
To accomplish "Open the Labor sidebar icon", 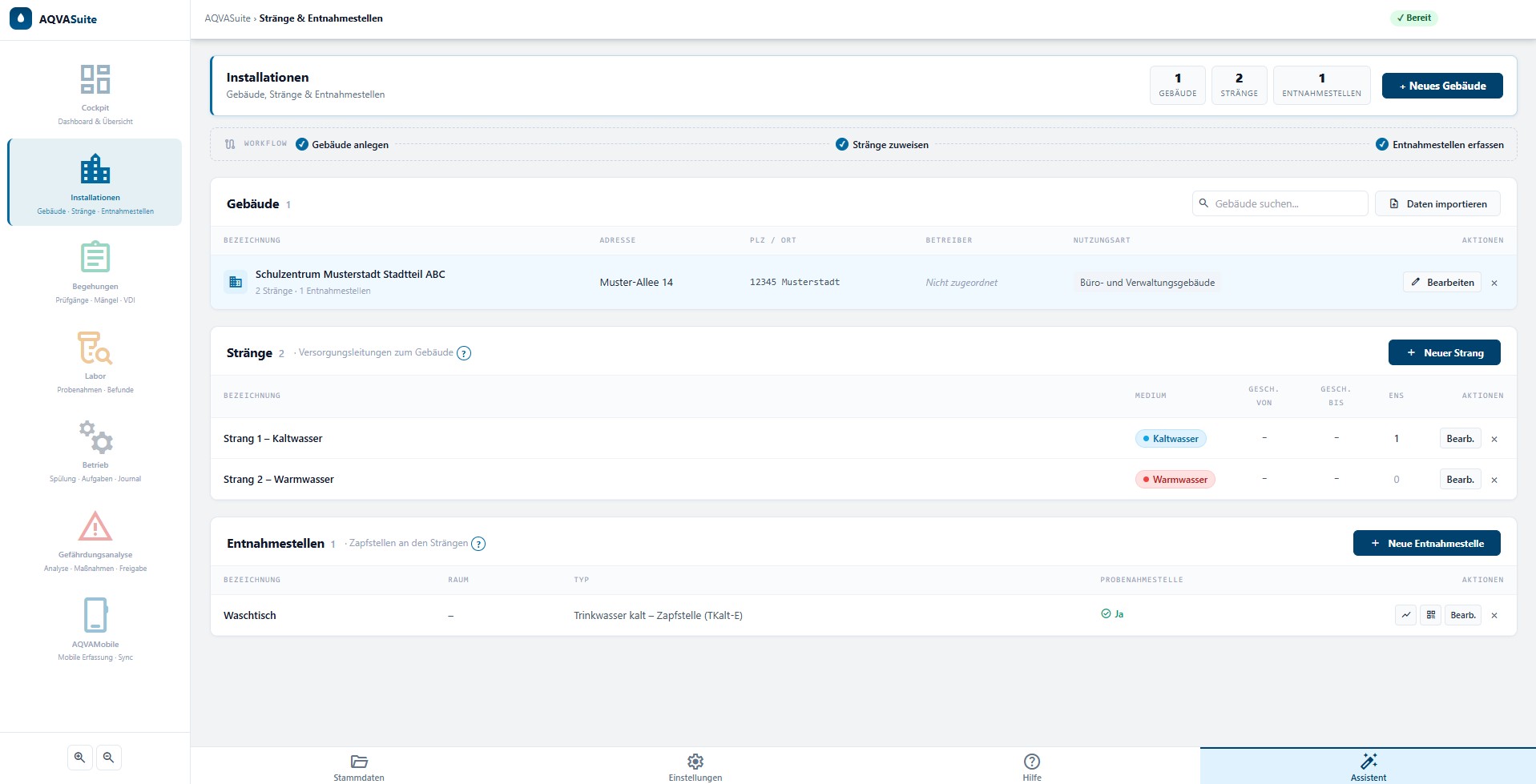I will (95, 348).
